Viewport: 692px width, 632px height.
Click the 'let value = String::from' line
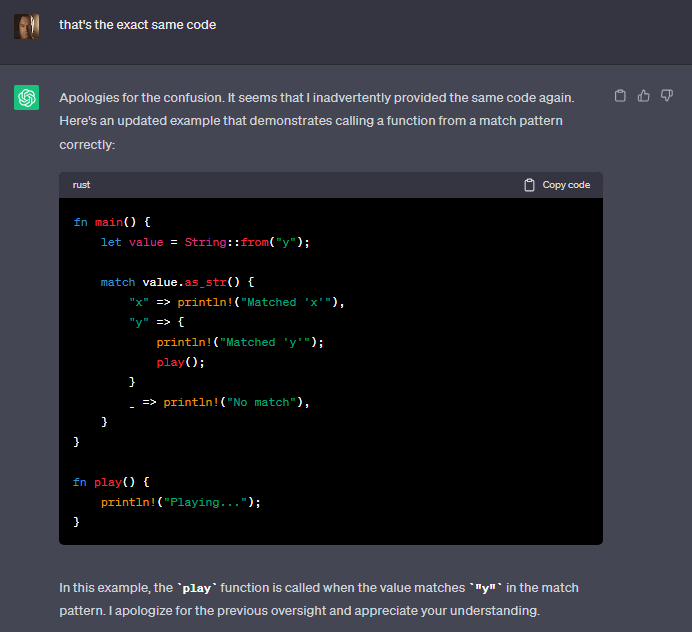pos(205,242)
